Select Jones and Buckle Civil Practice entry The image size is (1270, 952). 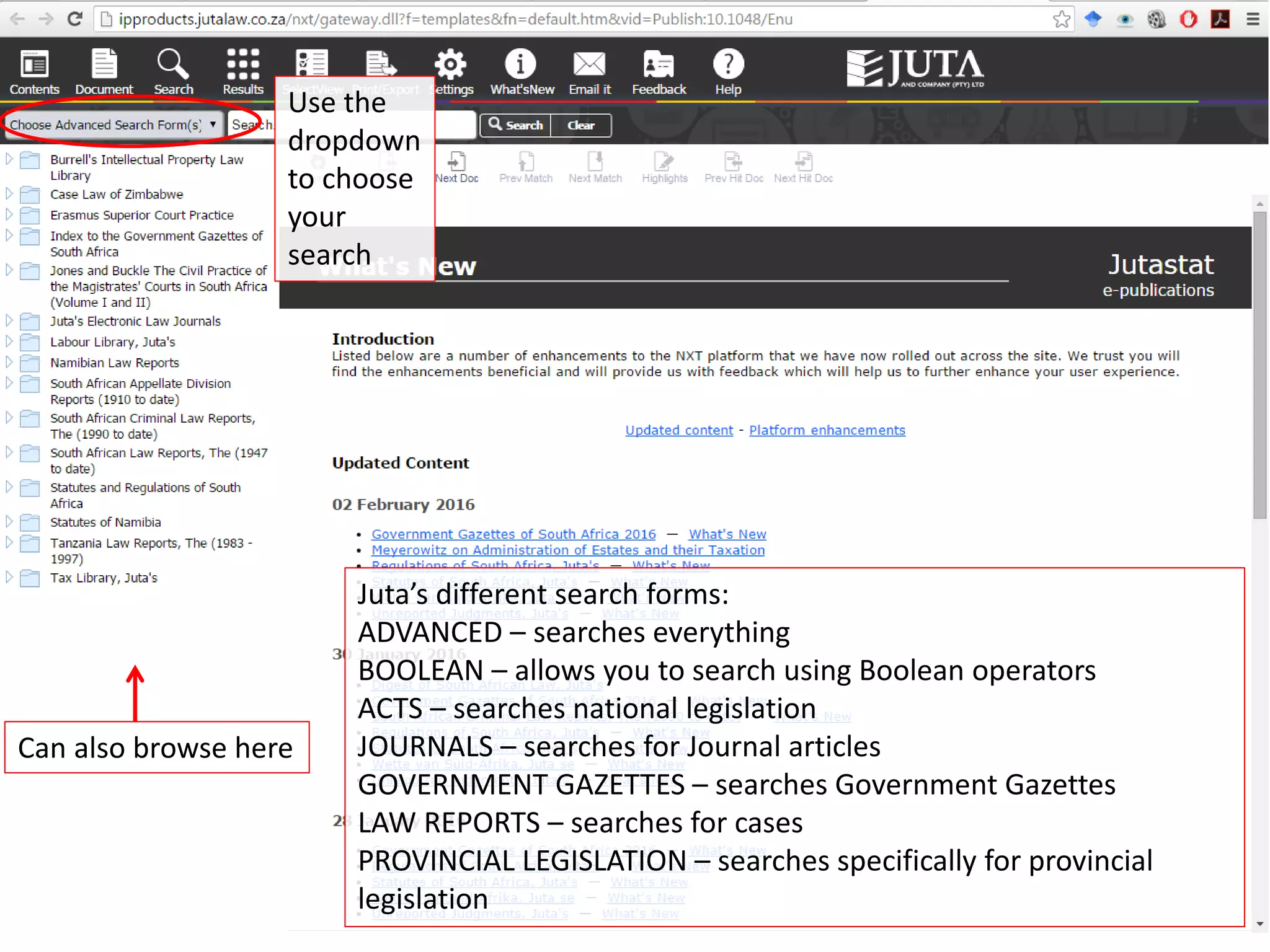click(x=159, y=286)
